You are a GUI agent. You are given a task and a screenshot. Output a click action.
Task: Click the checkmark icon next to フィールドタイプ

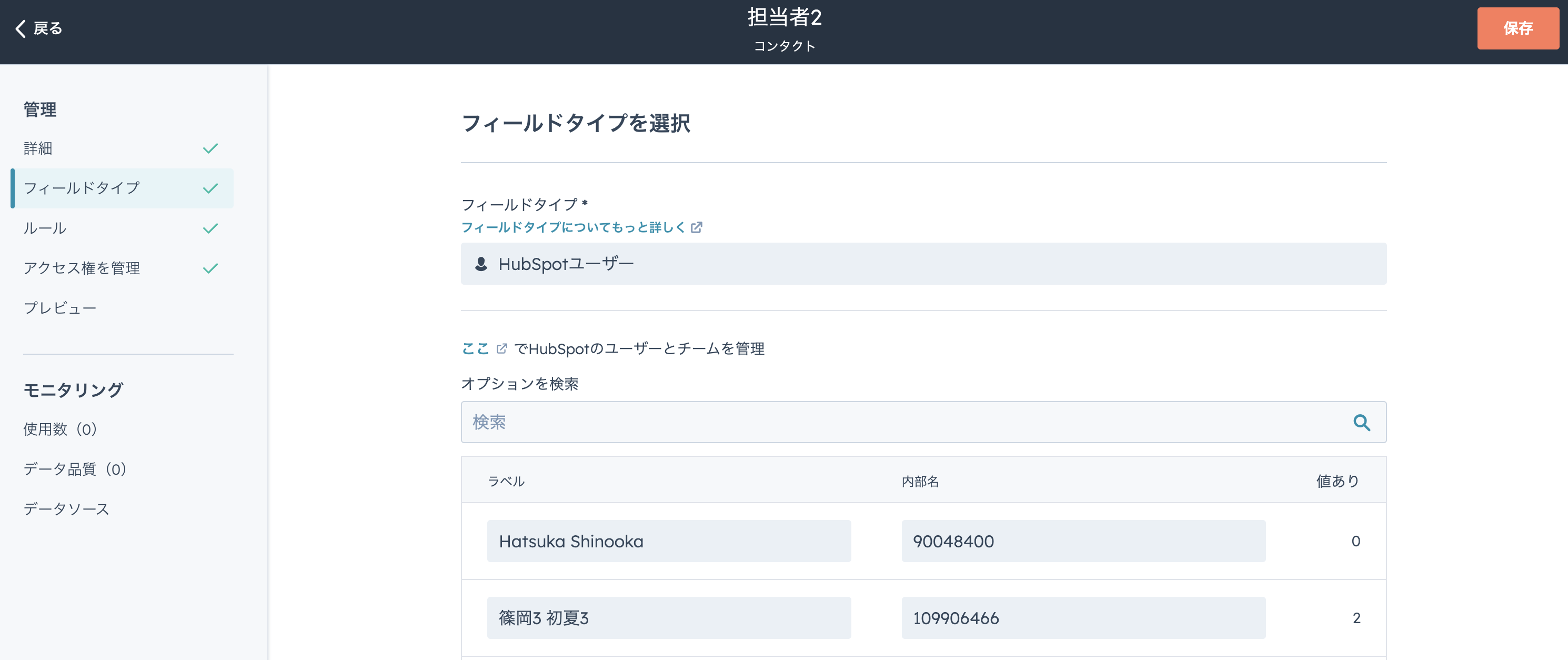pyautogui.click(x=210, y=189)
